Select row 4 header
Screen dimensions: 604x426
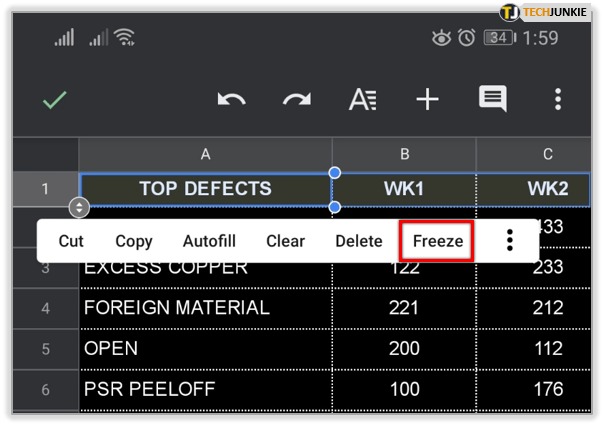[44, 309]
